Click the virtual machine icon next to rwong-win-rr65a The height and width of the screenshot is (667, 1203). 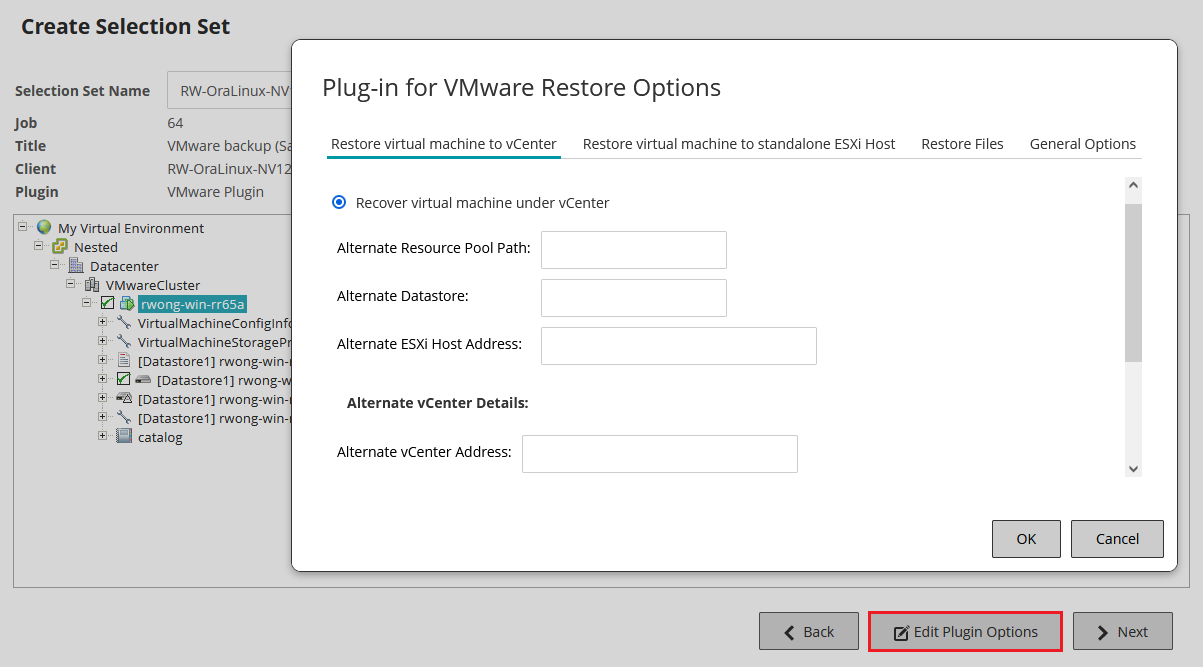(x=127, y=304)
